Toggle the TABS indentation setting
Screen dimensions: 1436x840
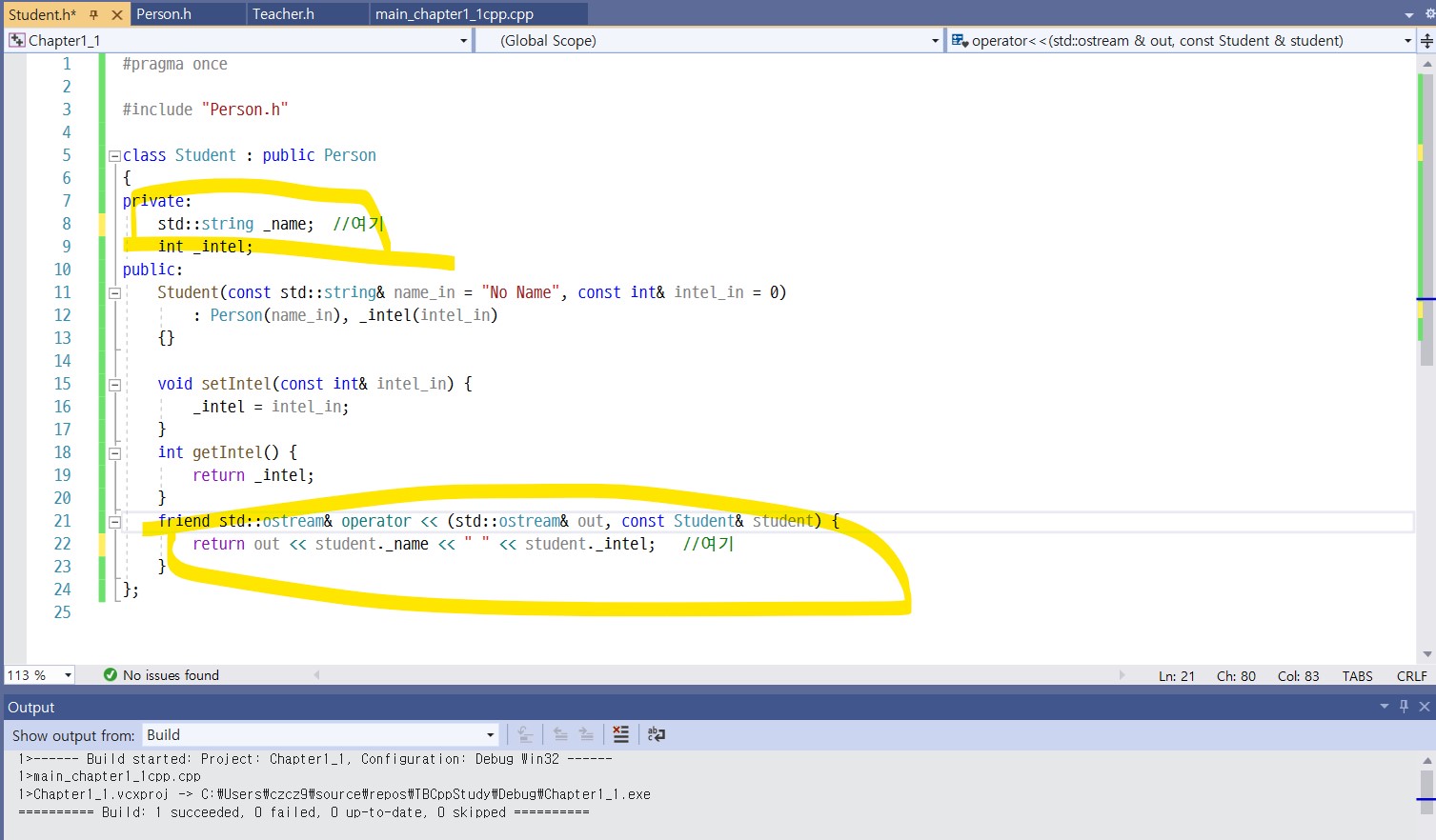point(1357,676)
